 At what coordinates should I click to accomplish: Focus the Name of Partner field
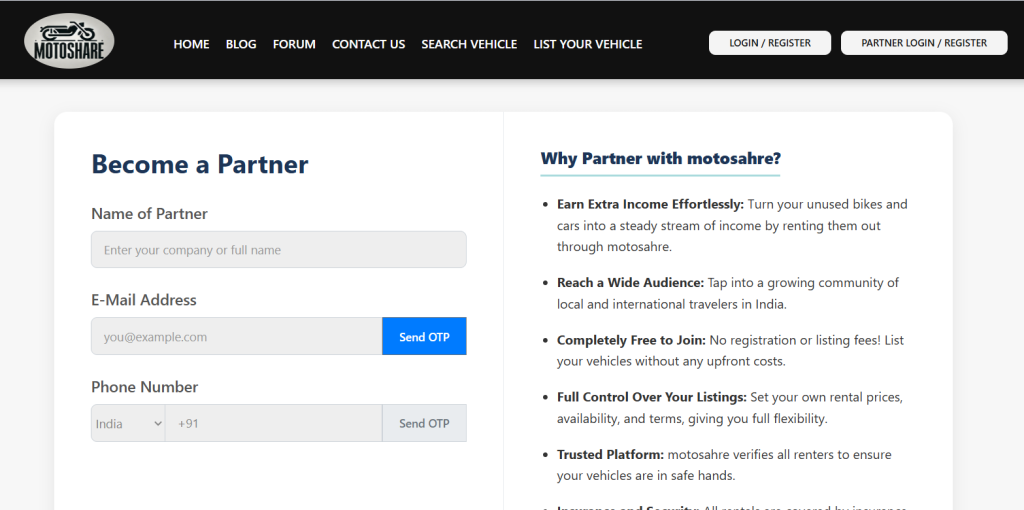coord(279,249)
